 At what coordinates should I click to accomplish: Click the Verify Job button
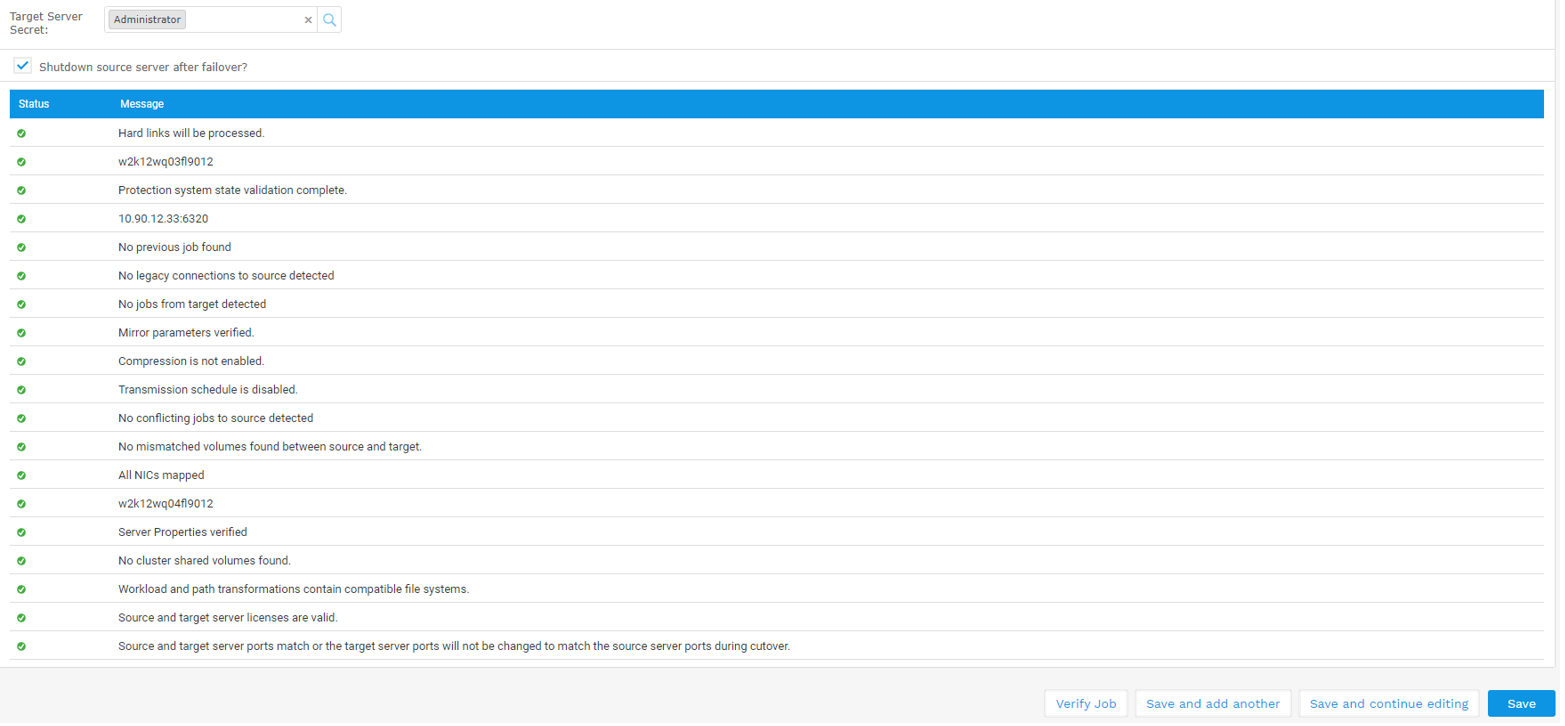[1085, 704]
